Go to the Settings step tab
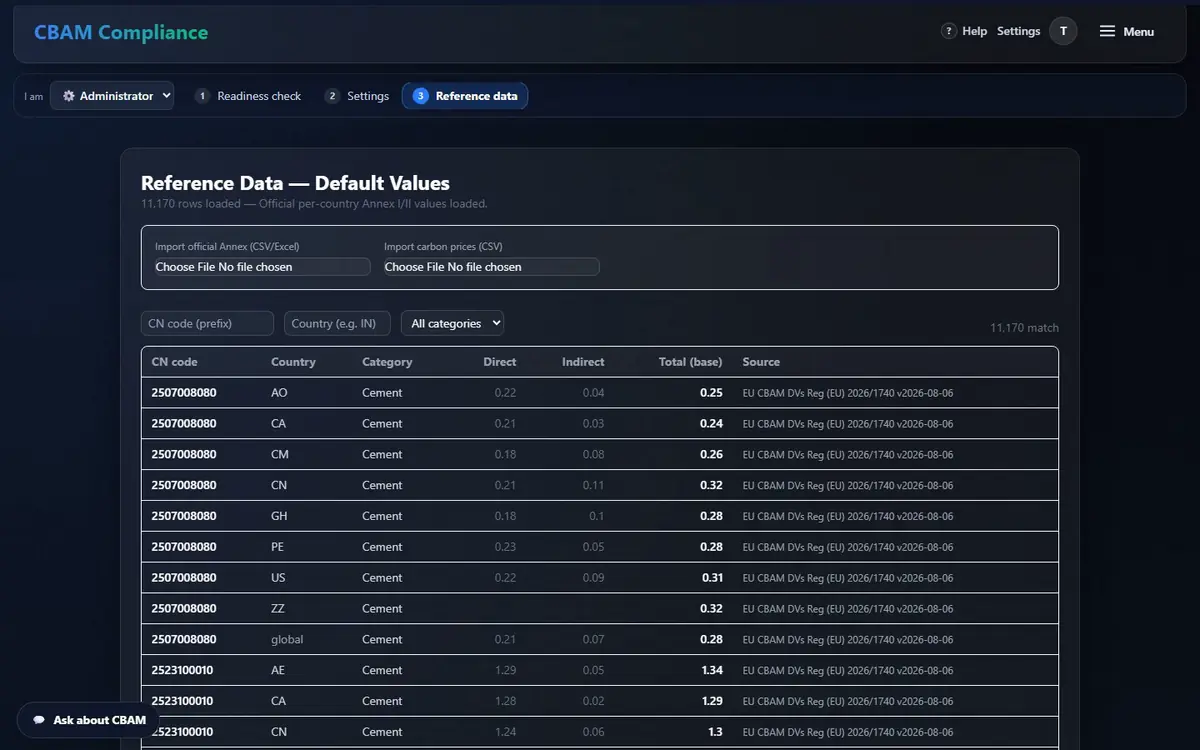The height and width of the screenshot is (750, 1200). pos(357,96)
